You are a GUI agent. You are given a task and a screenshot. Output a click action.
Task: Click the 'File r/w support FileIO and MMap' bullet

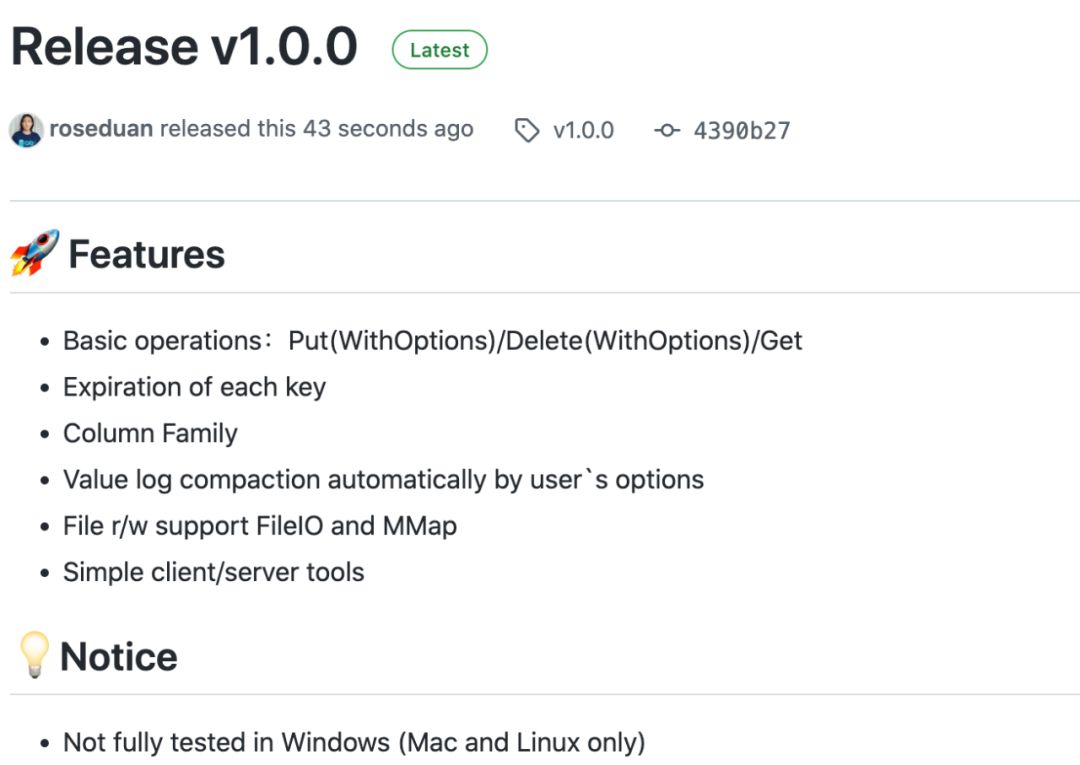tap(260, 525)
